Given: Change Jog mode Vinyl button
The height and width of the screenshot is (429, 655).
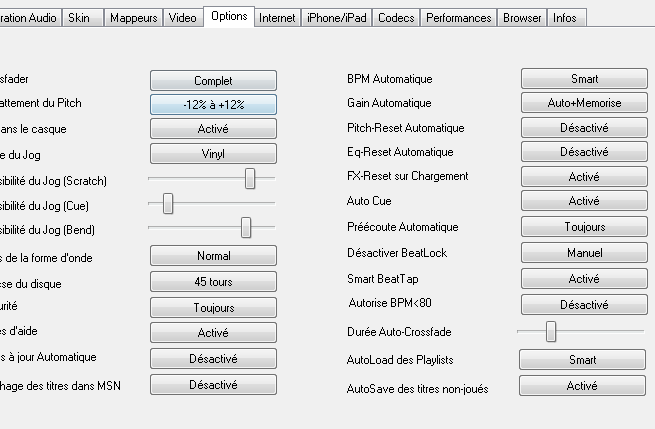Looking at the screenshot, I should click(213, 153).
